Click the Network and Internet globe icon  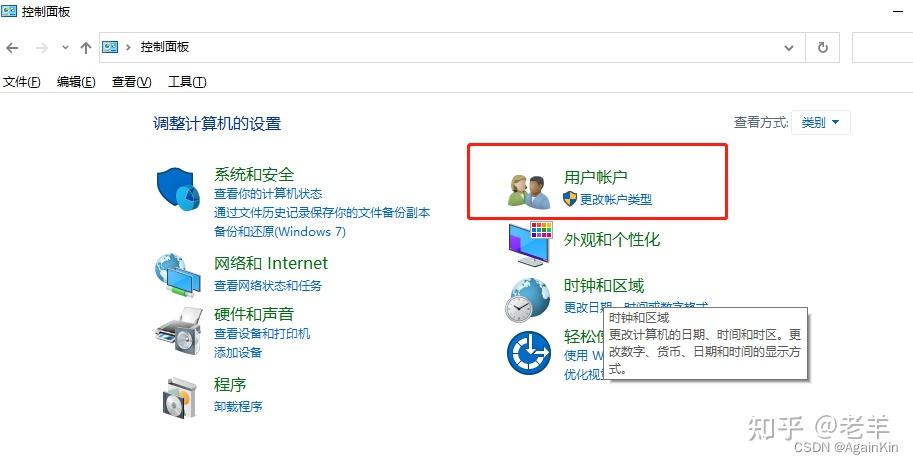(178, 275)
